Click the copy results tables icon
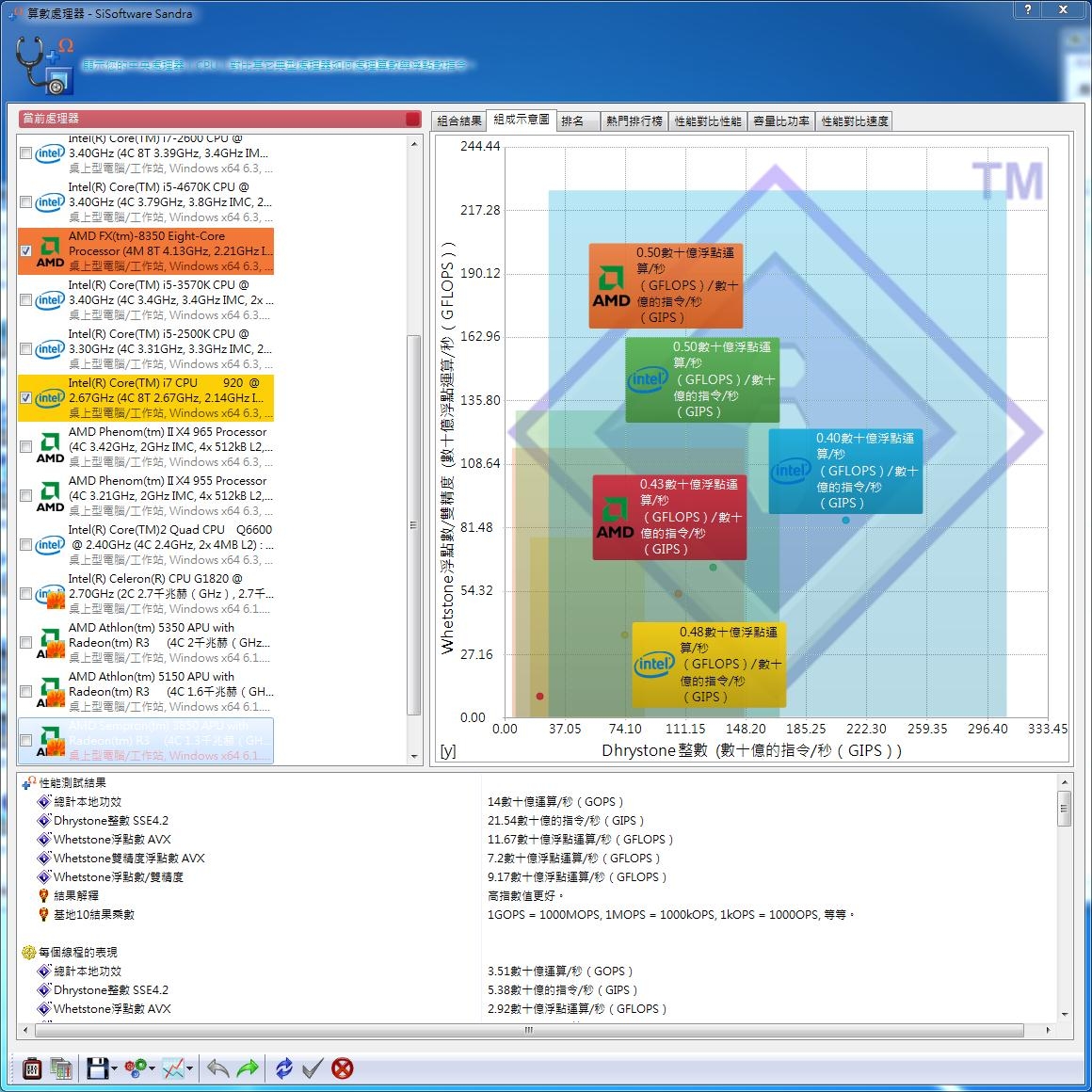This screenshot has width=1092, height=1092. tap(61, 1068)
